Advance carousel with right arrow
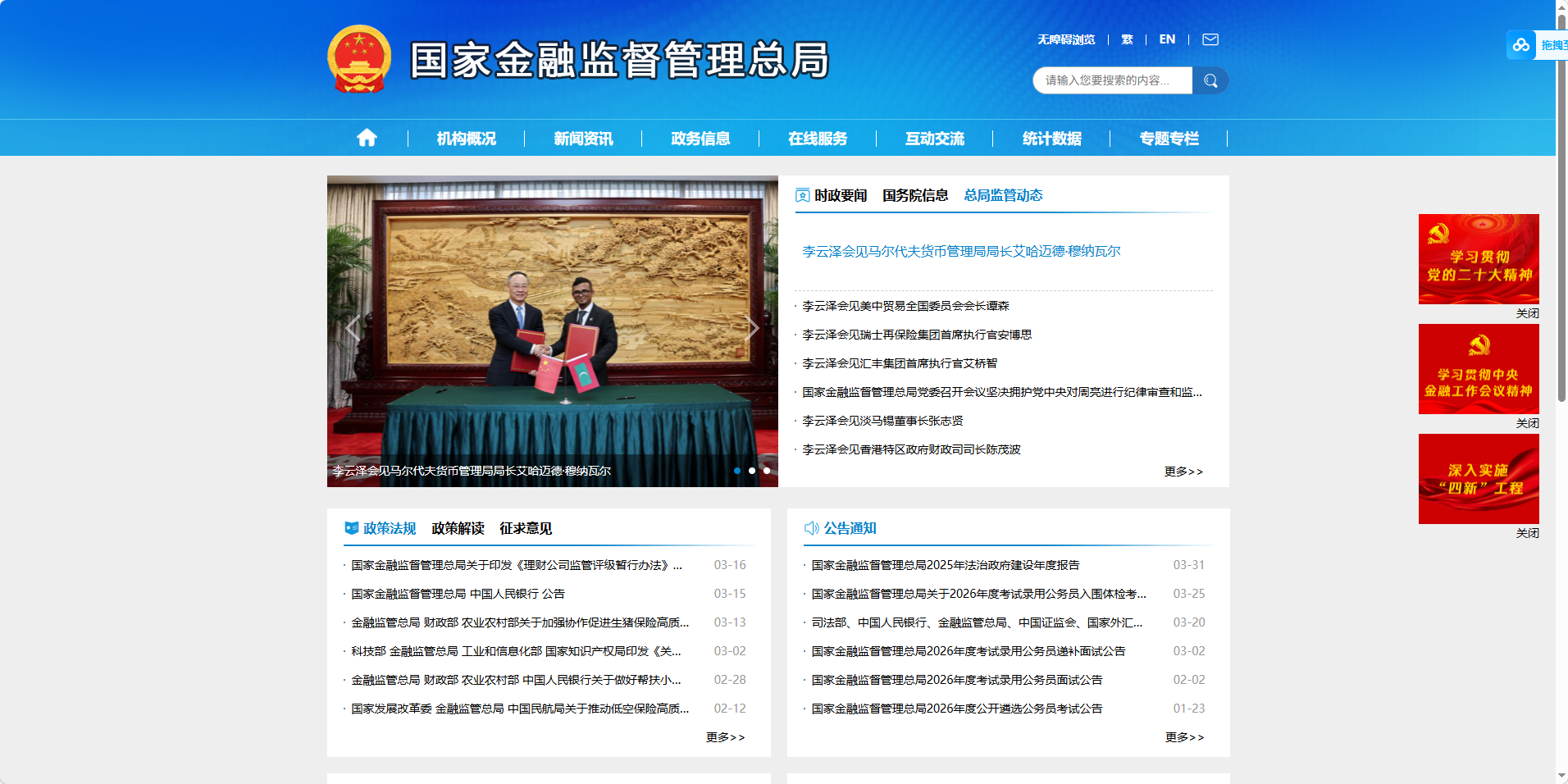The image size is (1568, 784). (x=751, y=328)
